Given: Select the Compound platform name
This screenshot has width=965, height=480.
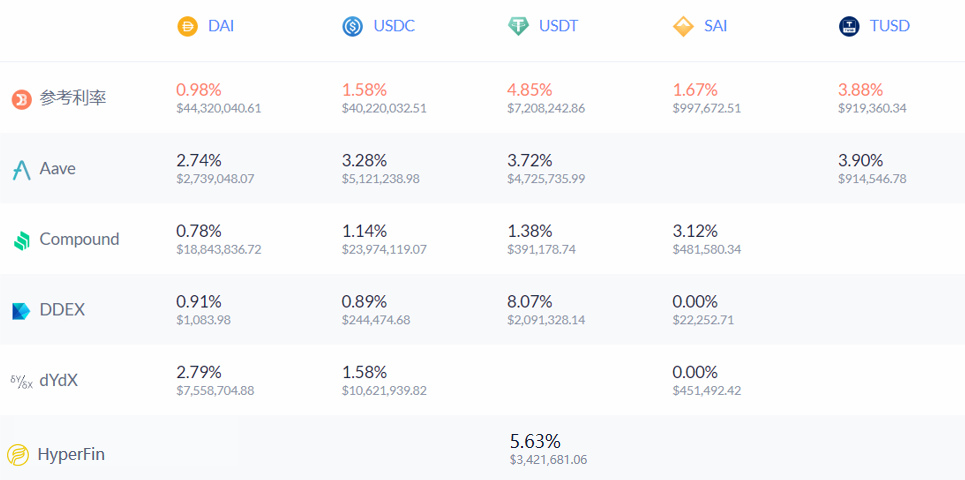Looking at the screenshot, I should [79, 239].
